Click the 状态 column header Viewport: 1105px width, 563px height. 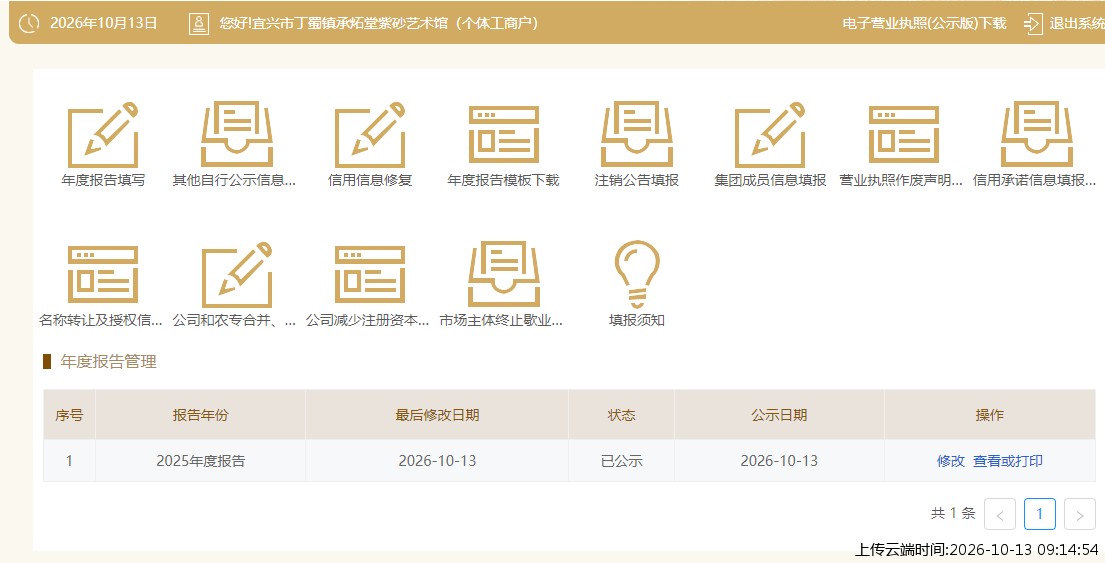click(x=622, y=415)
